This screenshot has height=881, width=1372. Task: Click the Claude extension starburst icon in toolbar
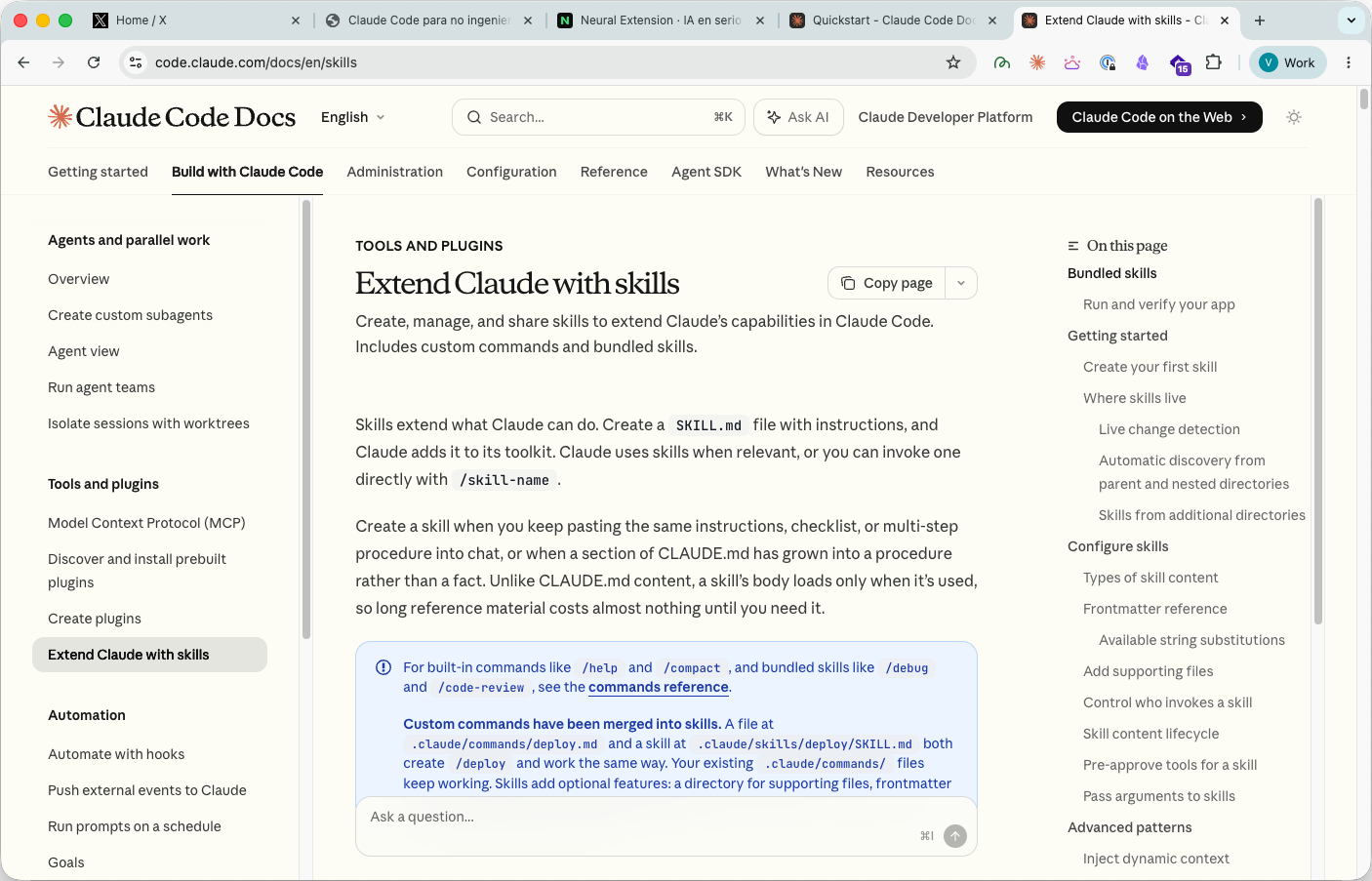tap(1037, 62)
